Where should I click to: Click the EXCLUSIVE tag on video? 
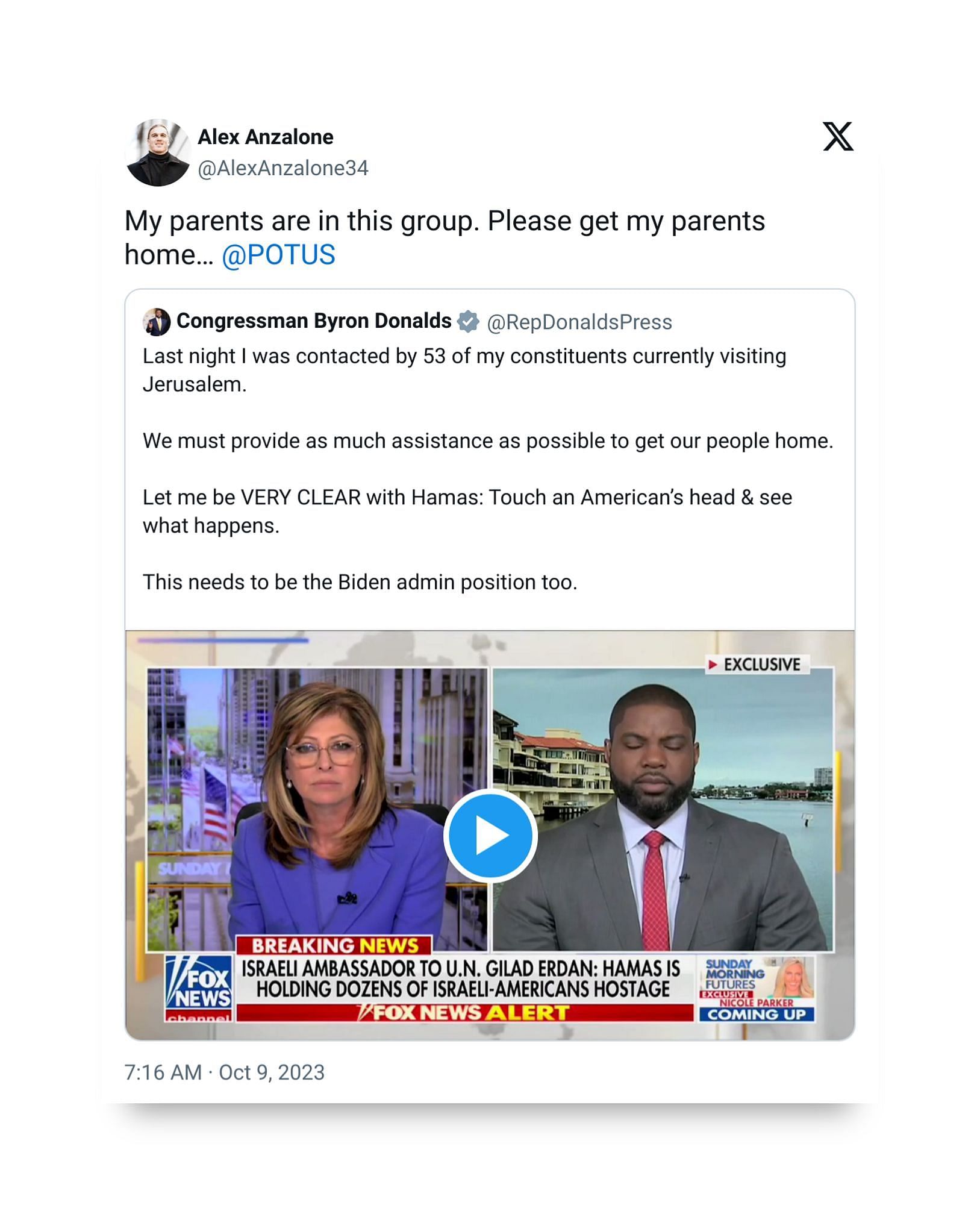757,665
